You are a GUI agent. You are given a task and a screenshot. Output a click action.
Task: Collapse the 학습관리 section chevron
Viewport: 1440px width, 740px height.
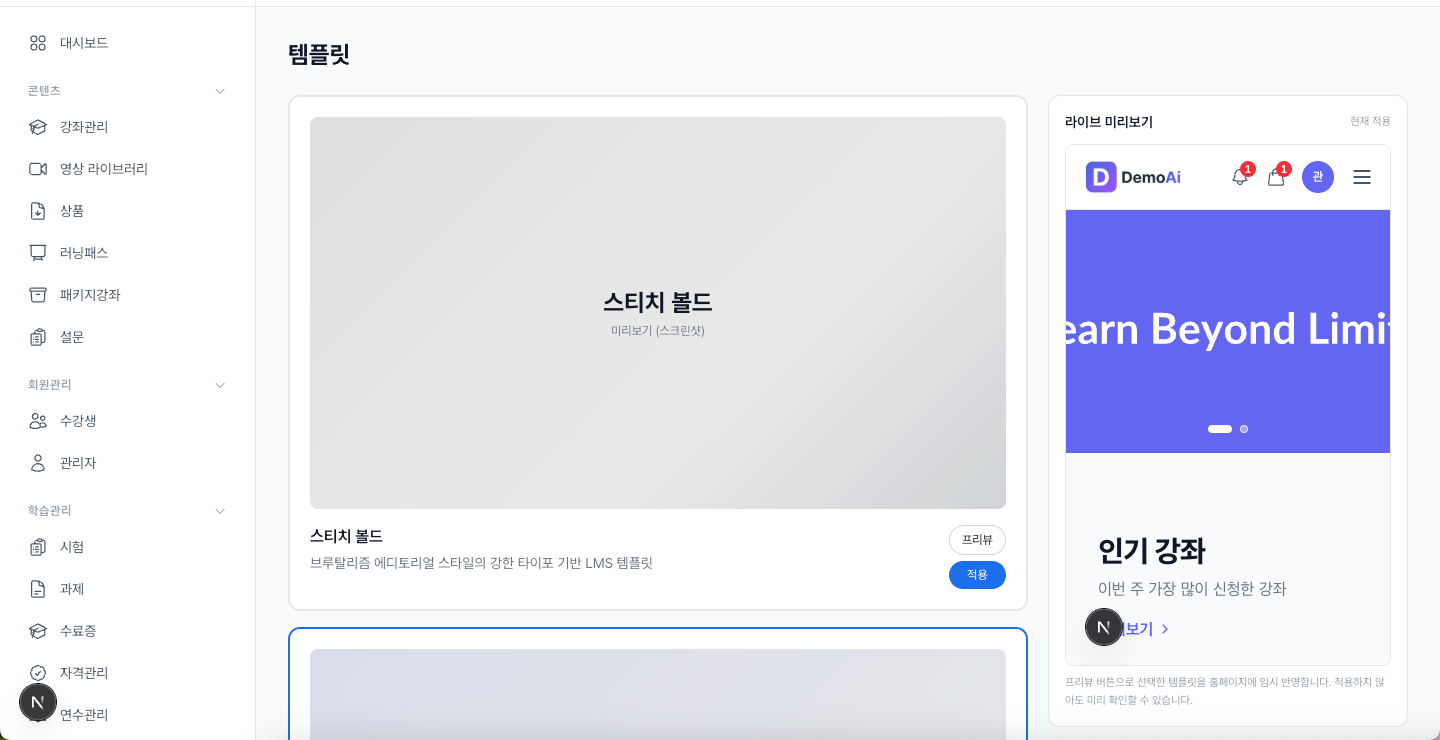pyautogui.click(x=220, y=511)
